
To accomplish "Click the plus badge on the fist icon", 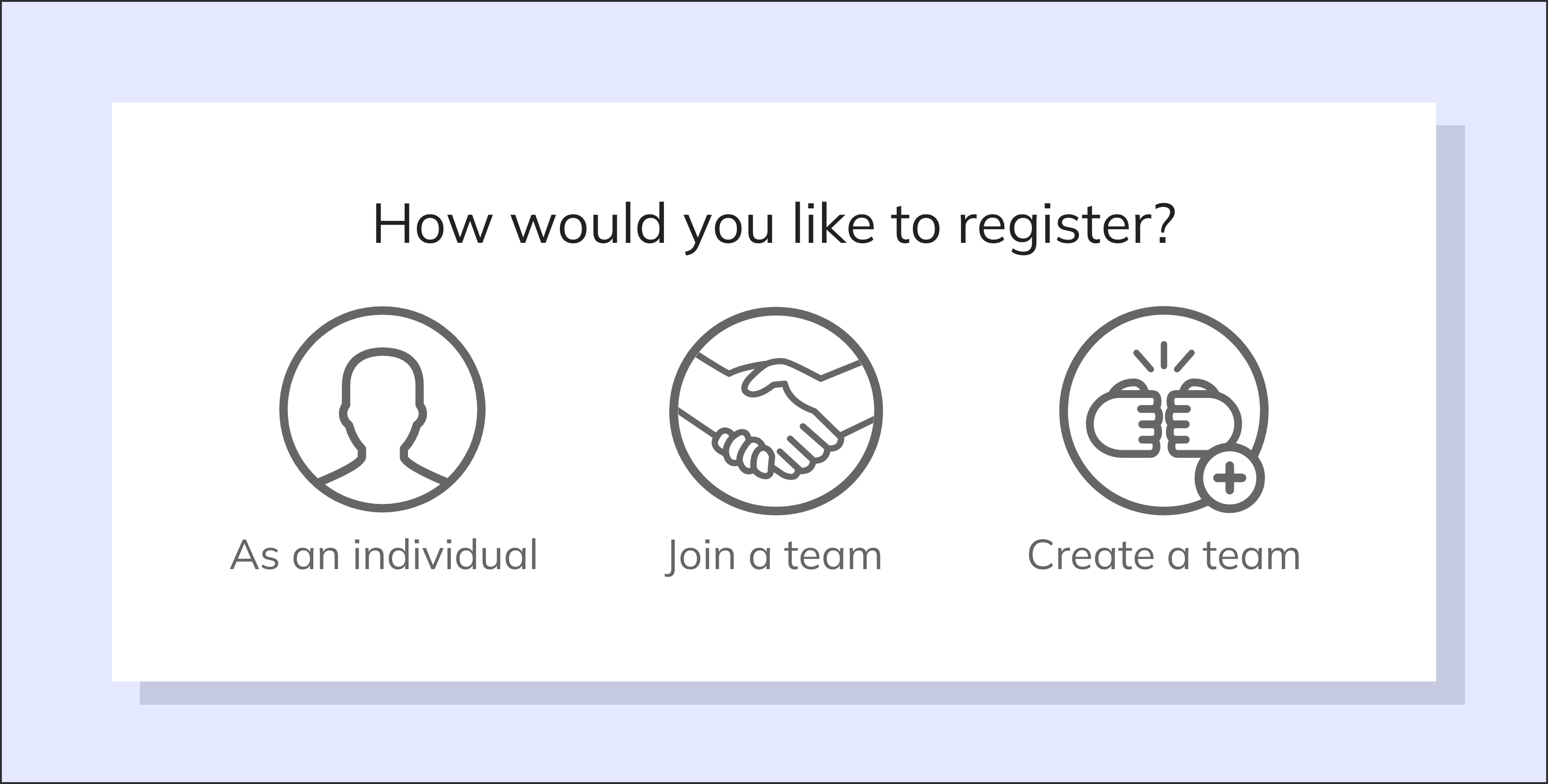I will [1230, 480].
